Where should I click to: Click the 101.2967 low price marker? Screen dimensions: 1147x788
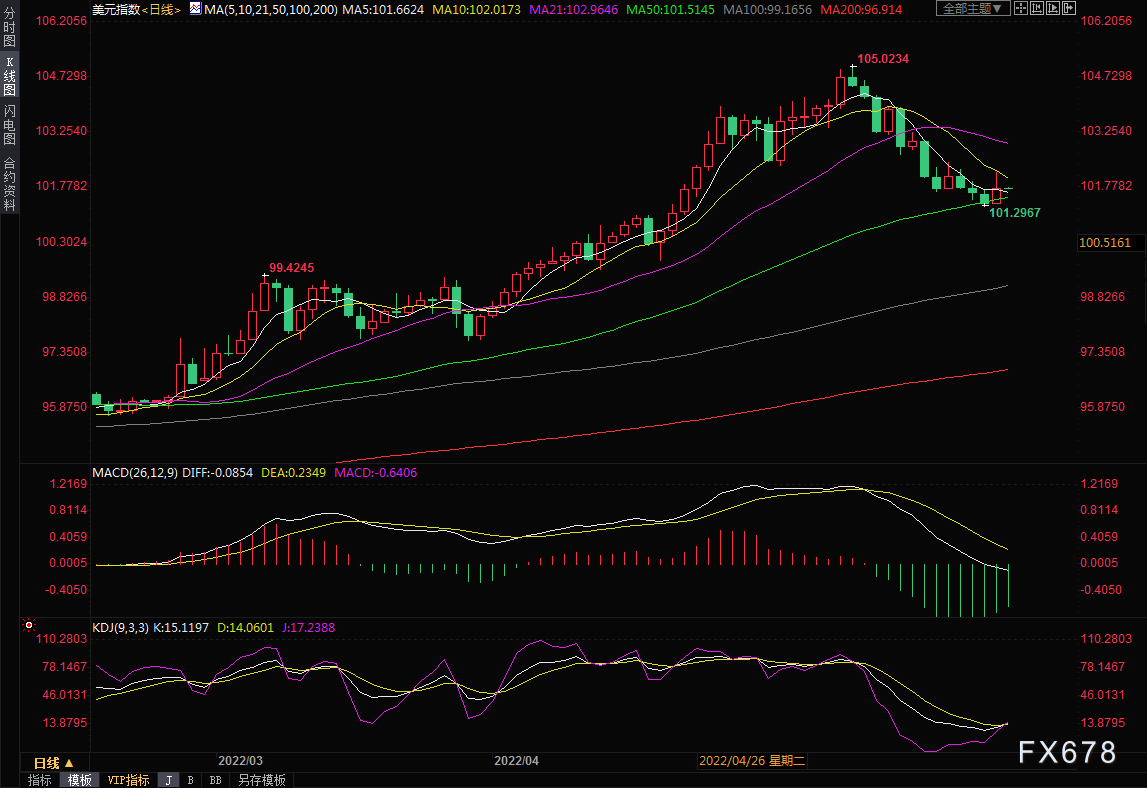click(1015, 213)
